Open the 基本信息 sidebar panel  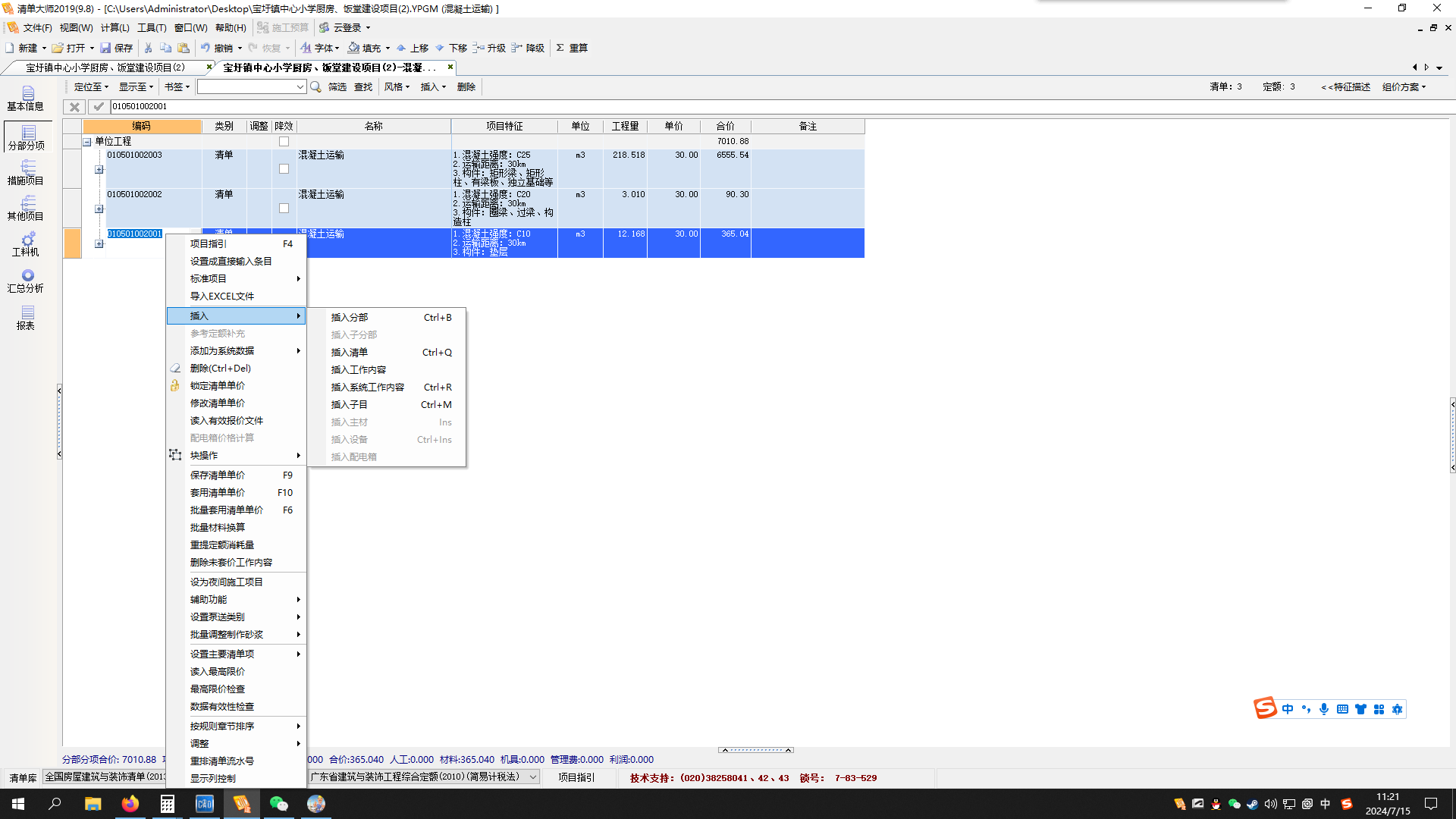click(x=25, y=99)
